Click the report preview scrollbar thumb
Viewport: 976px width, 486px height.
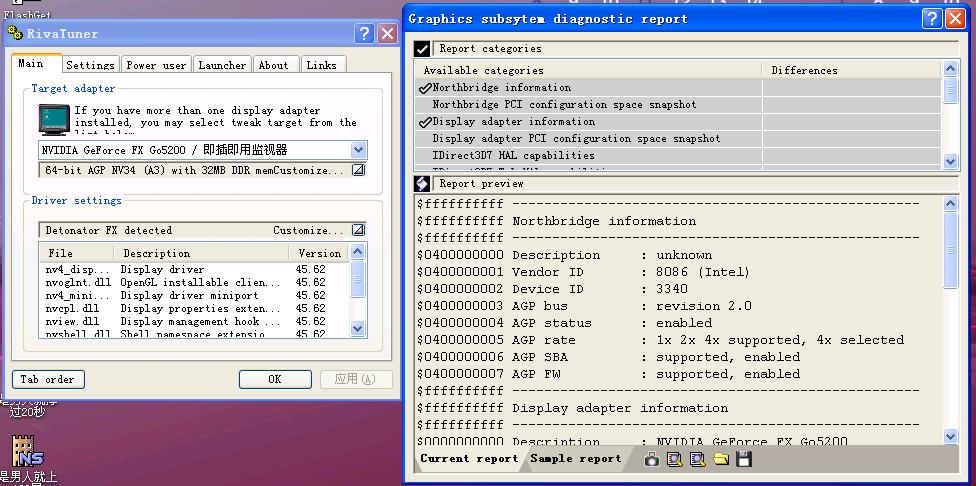tap(950, 250)
